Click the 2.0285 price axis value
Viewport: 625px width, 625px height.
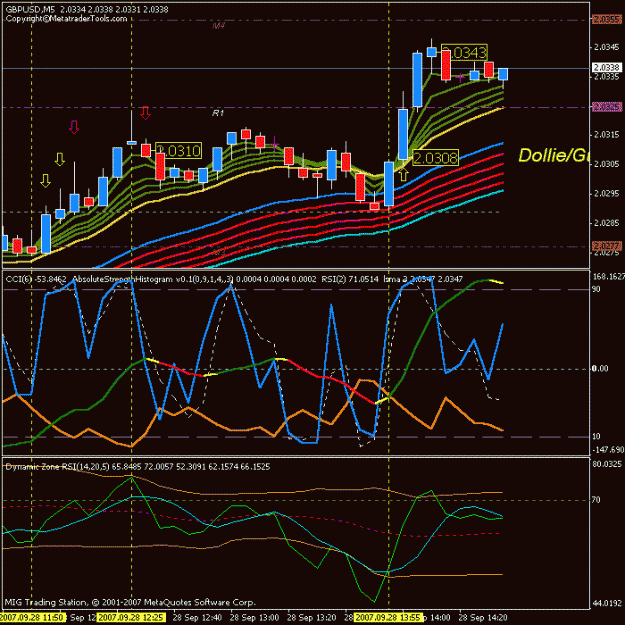[606, 223]
